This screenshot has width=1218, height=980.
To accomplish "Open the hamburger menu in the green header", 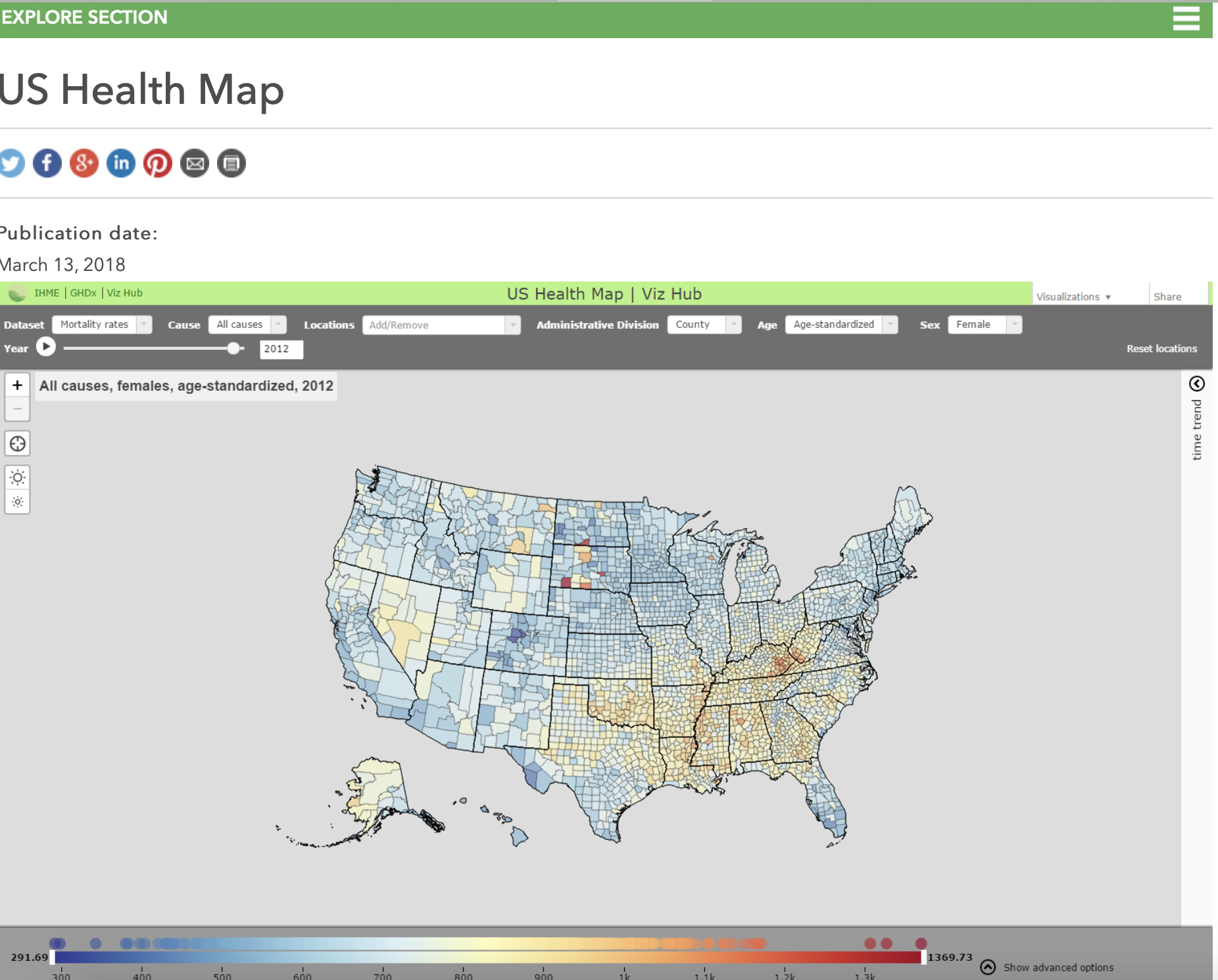I will coord(1186,18).
